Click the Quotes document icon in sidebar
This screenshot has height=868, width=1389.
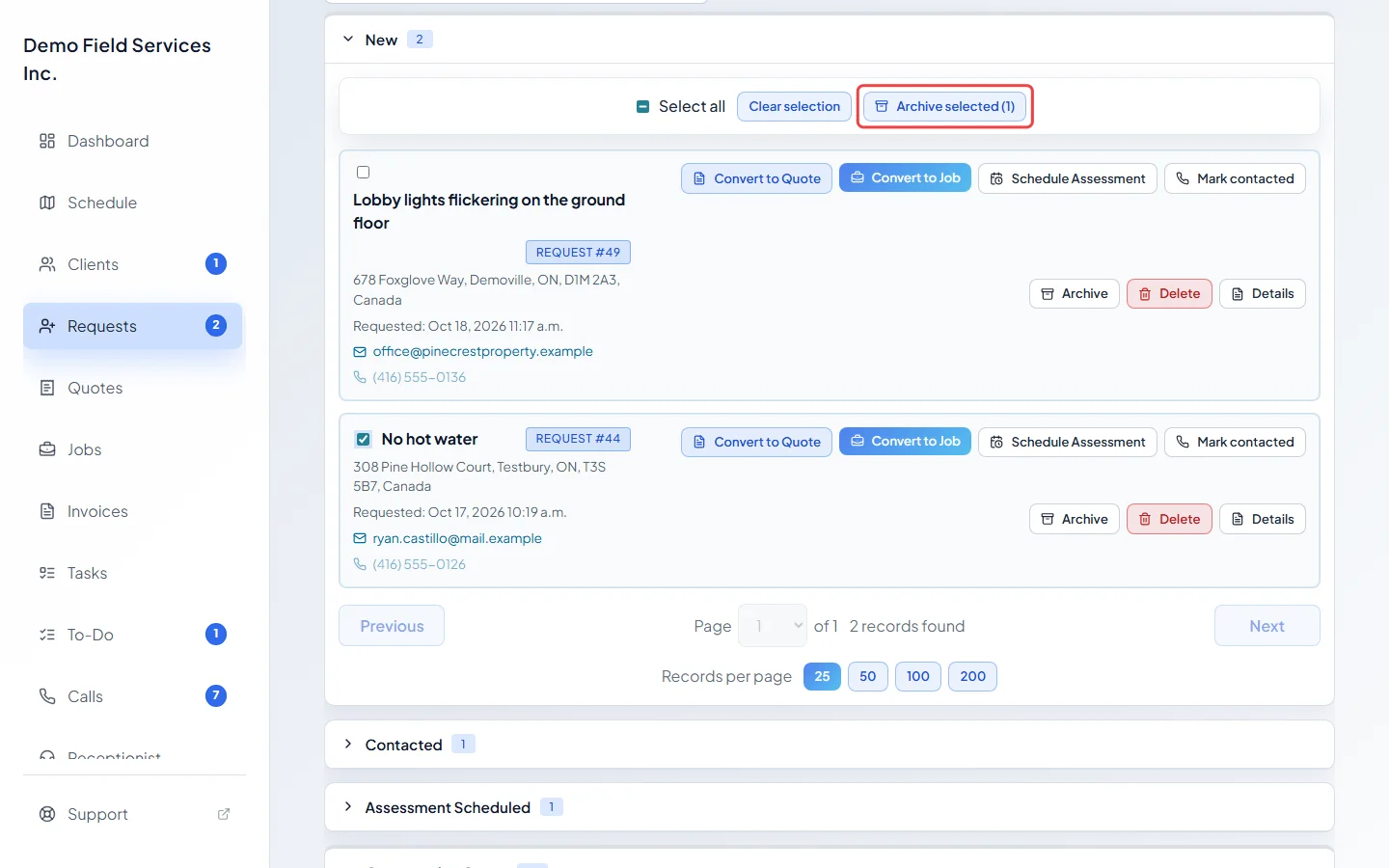click(x=47, y=388)
